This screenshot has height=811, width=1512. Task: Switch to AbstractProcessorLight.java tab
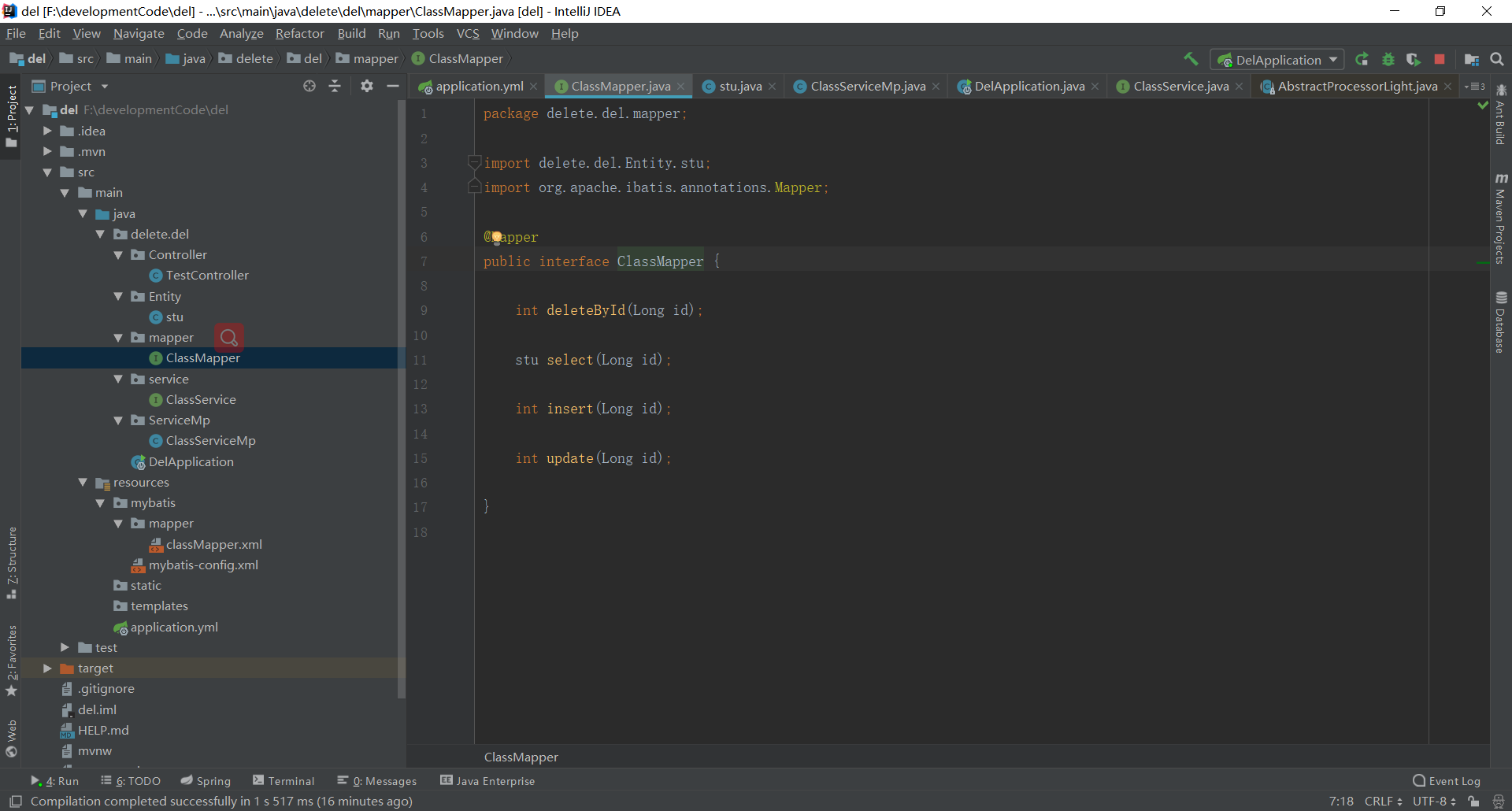[1356, 86]
